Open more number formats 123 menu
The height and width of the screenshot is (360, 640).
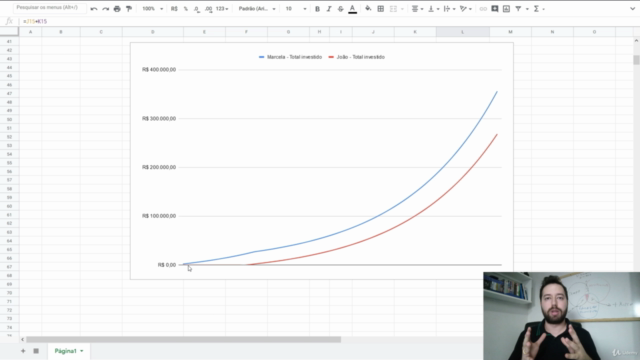(222, 9)
